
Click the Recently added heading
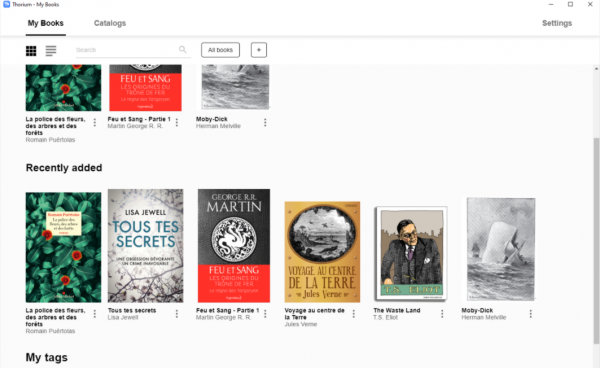point(64,168)
